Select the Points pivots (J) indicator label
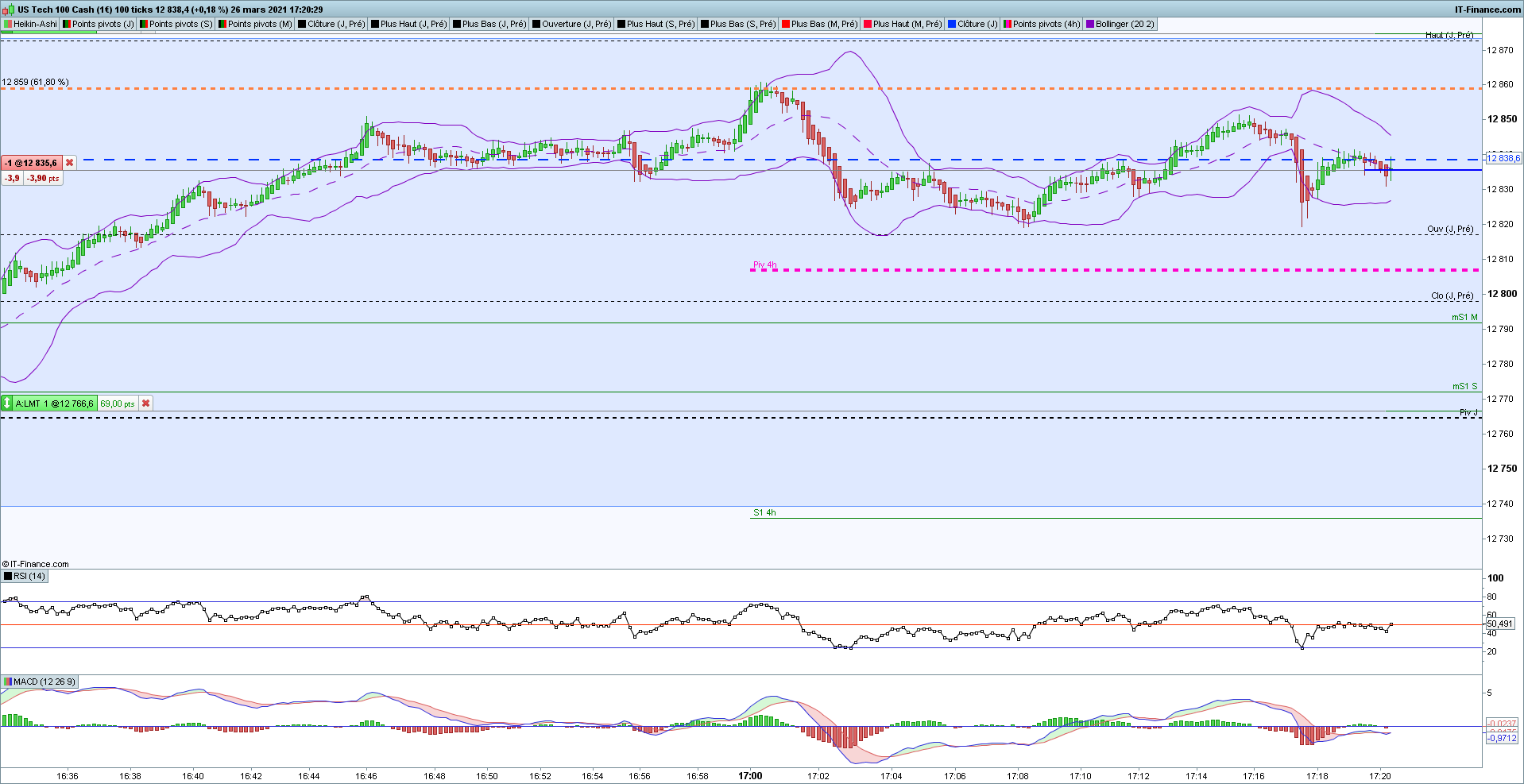 [99, 24]
